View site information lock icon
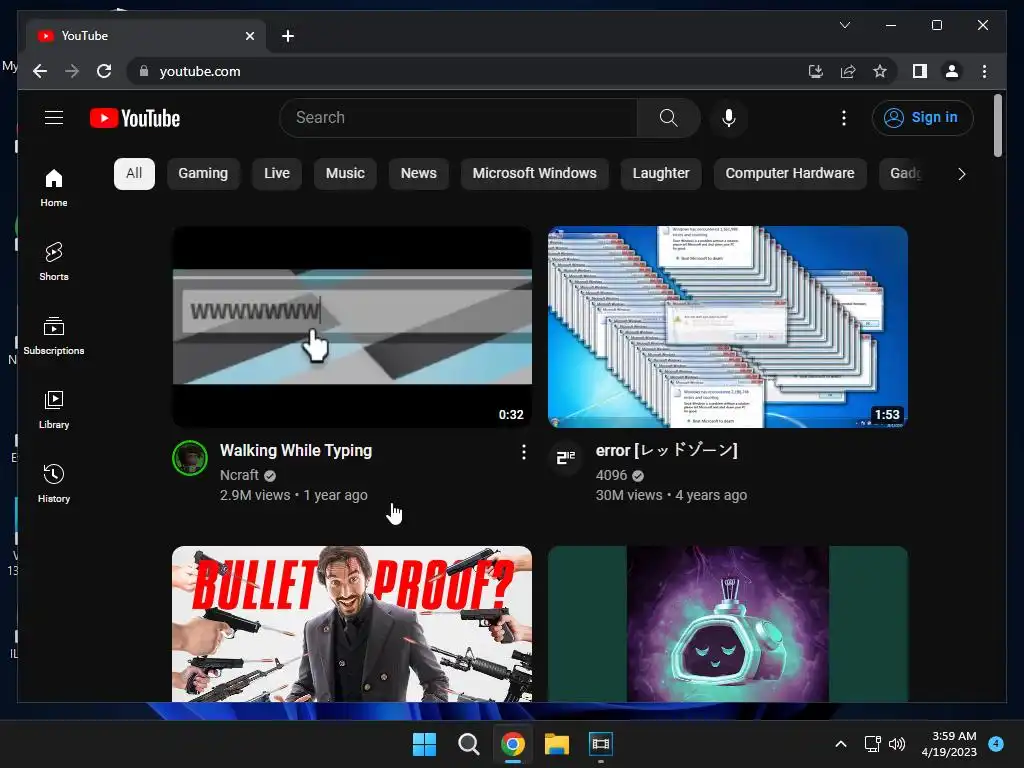The width and height of the screenshot is (1024, 768). pyautogui.click(x=144, y=71)
